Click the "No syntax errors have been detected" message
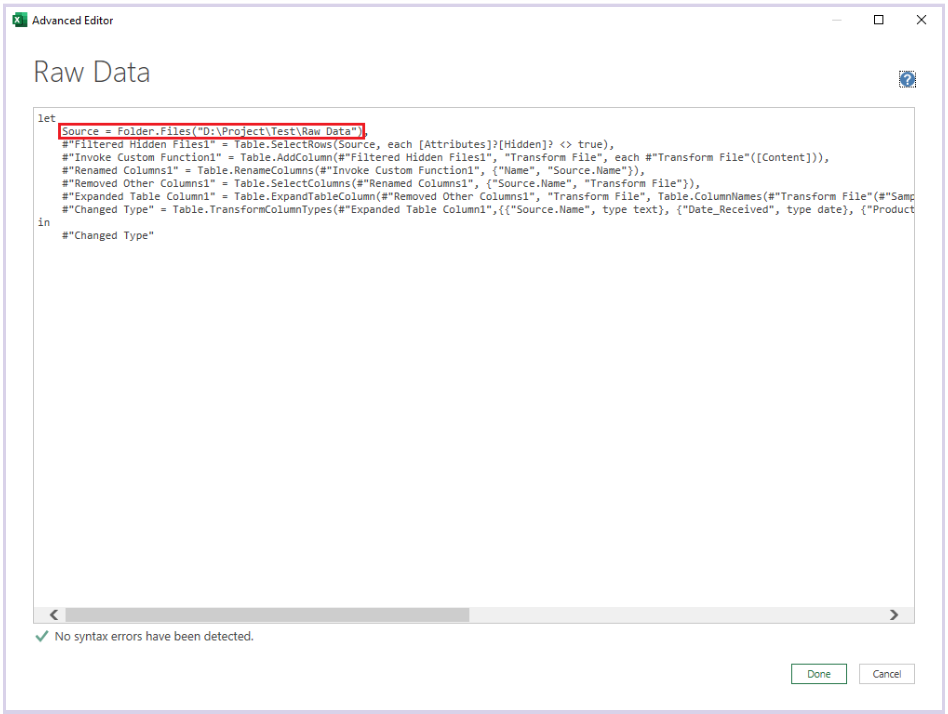 point(154,636)
